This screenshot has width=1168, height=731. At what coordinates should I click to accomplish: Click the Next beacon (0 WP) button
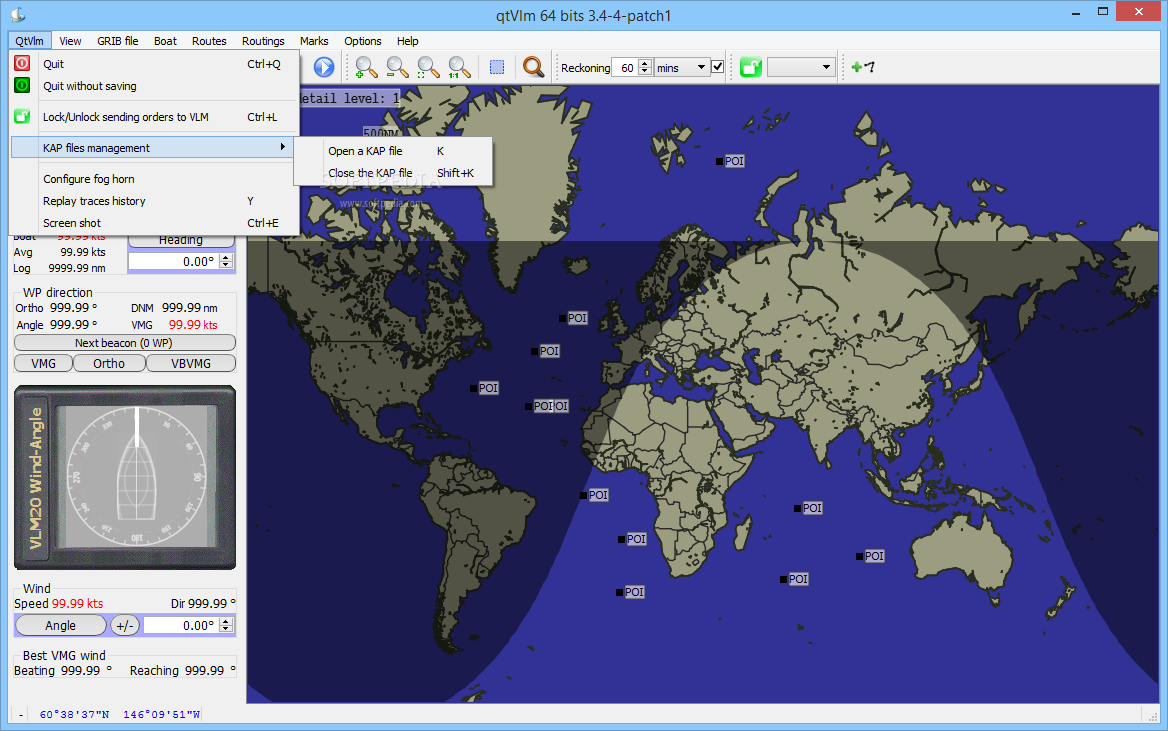124,343
